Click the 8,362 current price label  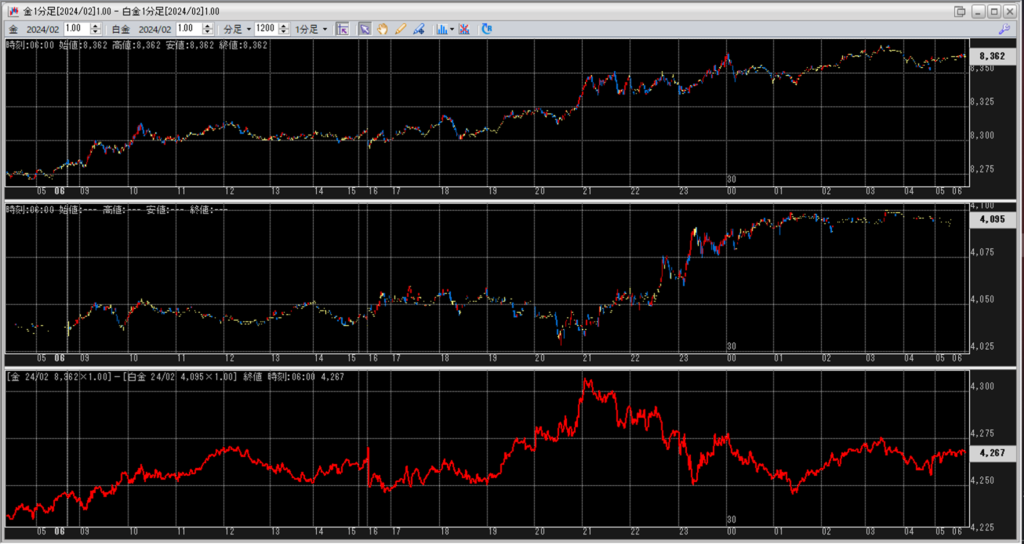coord(992,56)
